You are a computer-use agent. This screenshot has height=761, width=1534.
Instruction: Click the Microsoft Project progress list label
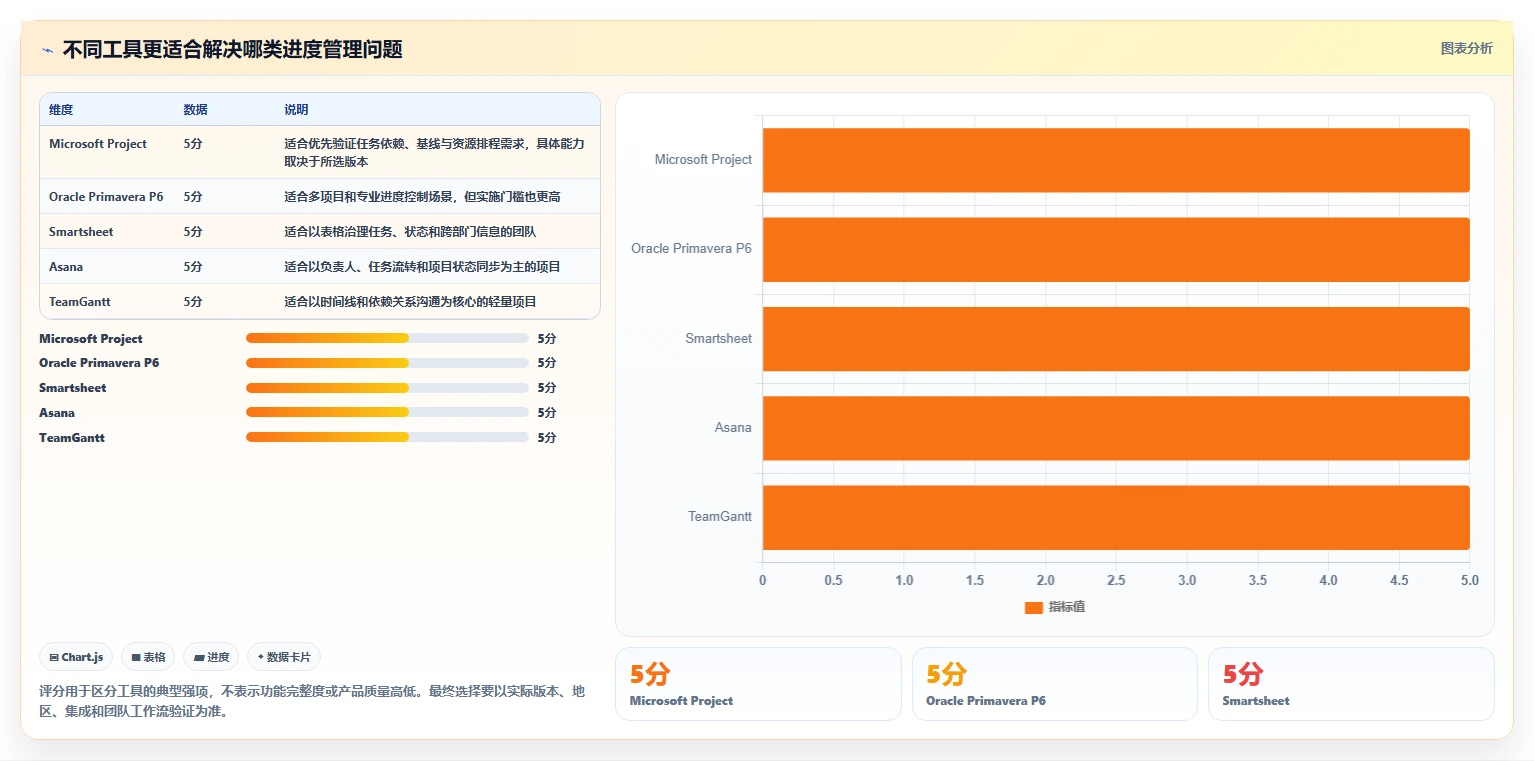91,339
